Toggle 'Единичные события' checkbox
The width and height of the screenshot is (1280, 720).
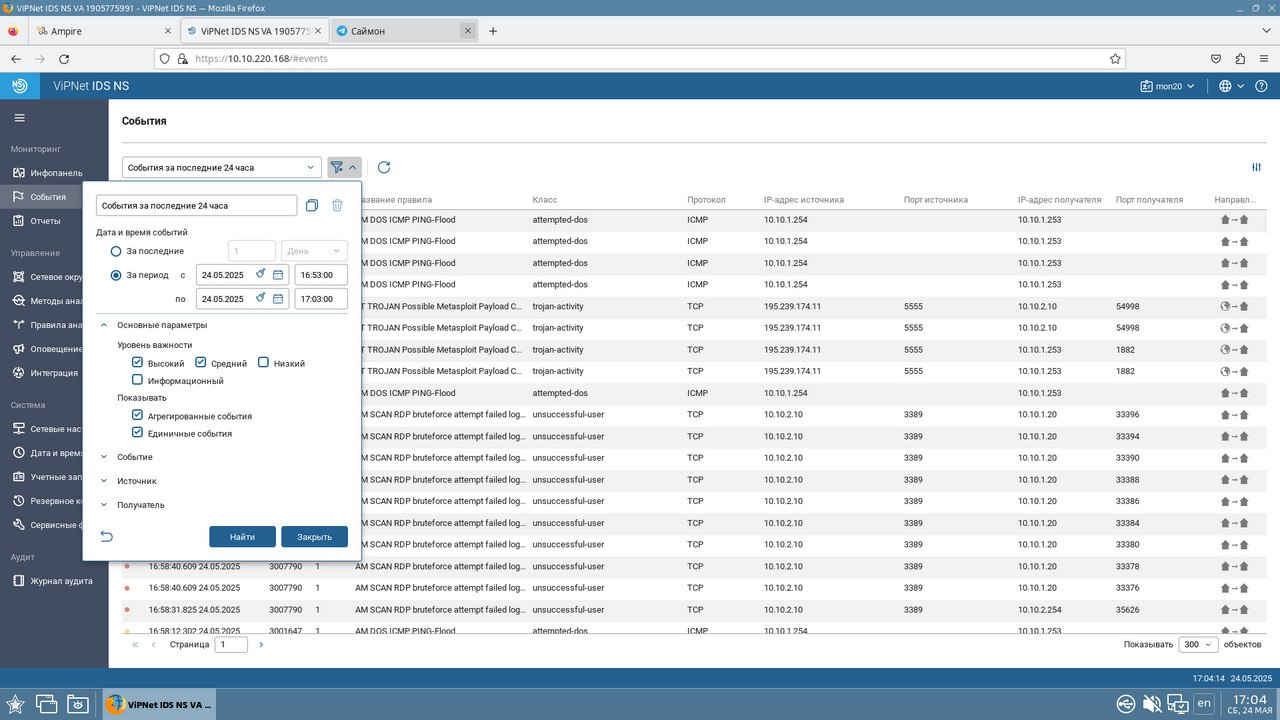click(x=137, y=433)
